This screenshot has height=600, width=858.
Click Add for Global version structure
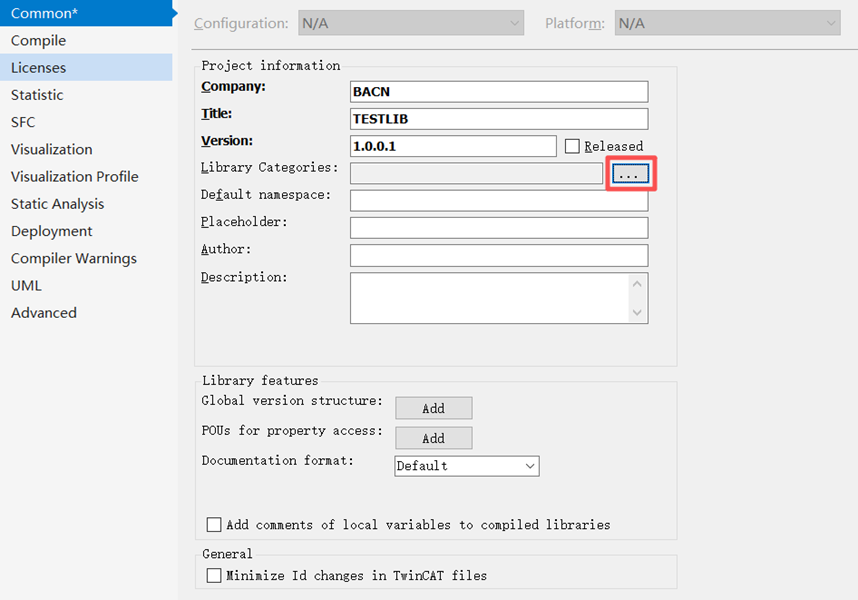coord(433,408)
